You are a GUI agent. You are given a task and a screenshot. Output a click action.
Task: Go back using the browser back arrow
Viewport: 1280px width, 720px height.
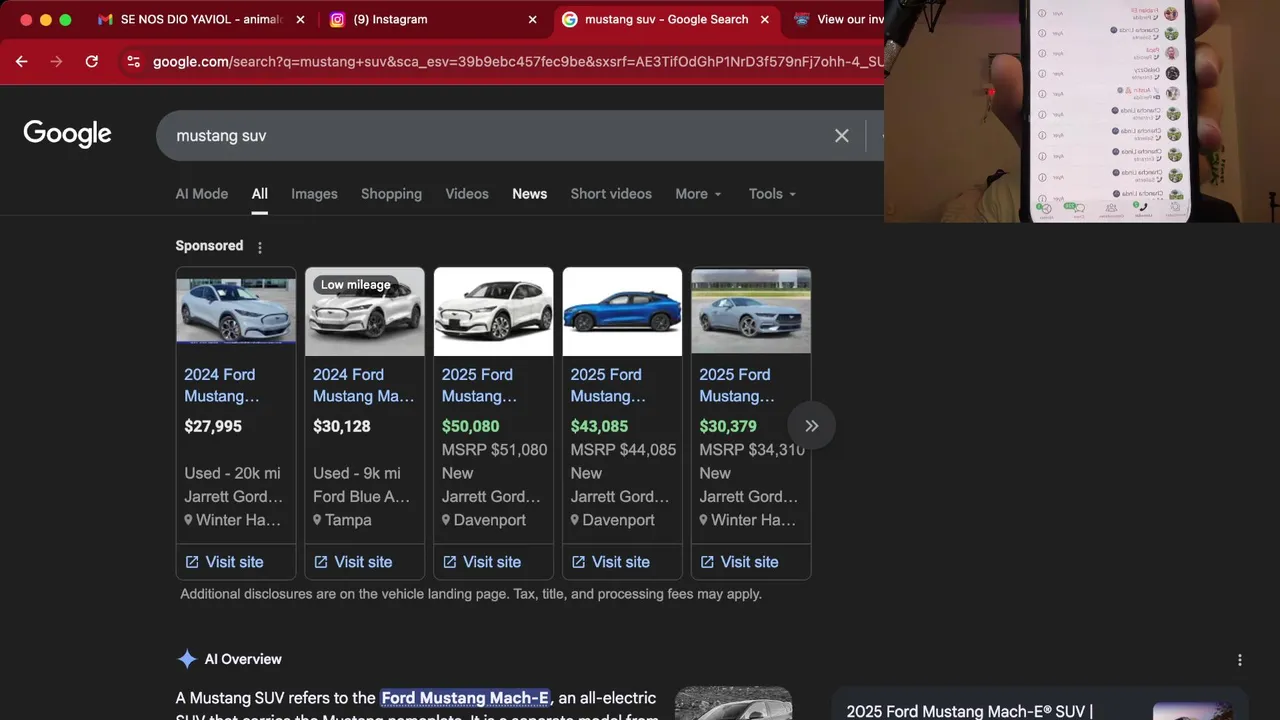pyautogui.click(x=21, y=61)
